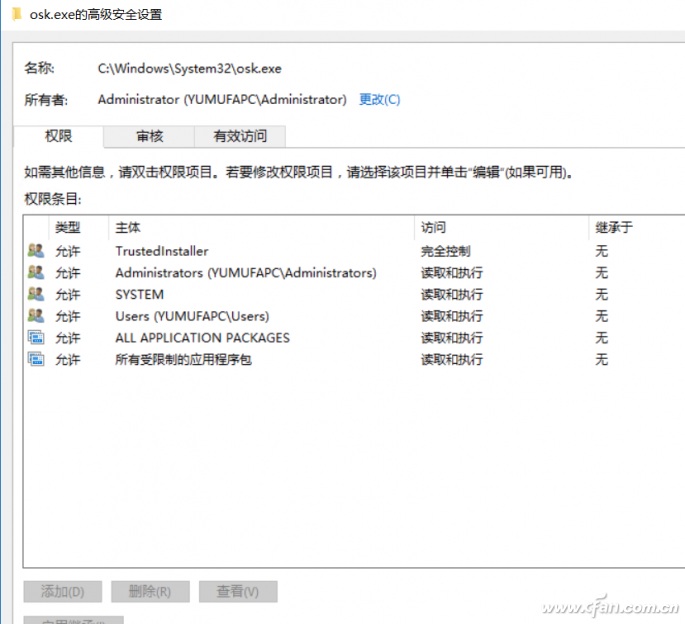Click 读取和执行 in the Users row
This screenshot has height=624, width=685.
[x=452, y=316]
